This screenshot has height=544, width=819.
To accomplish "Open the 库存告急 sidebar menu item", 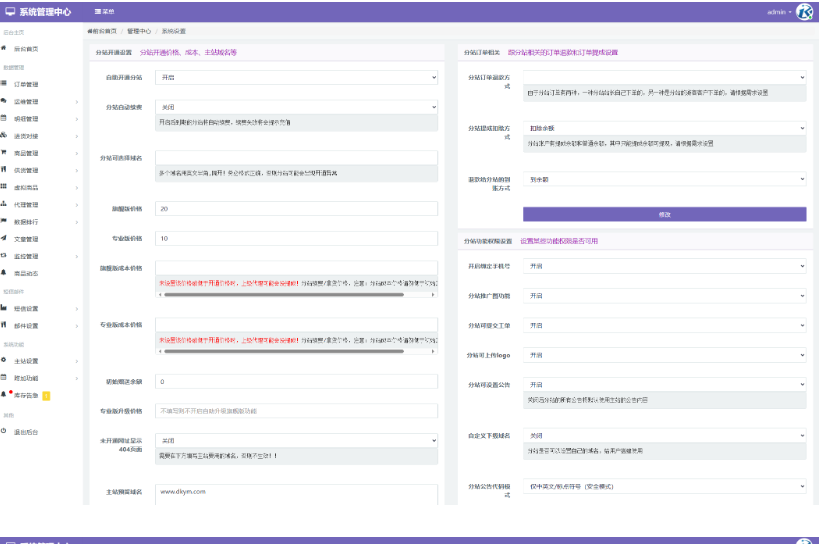I will (28, 395).
